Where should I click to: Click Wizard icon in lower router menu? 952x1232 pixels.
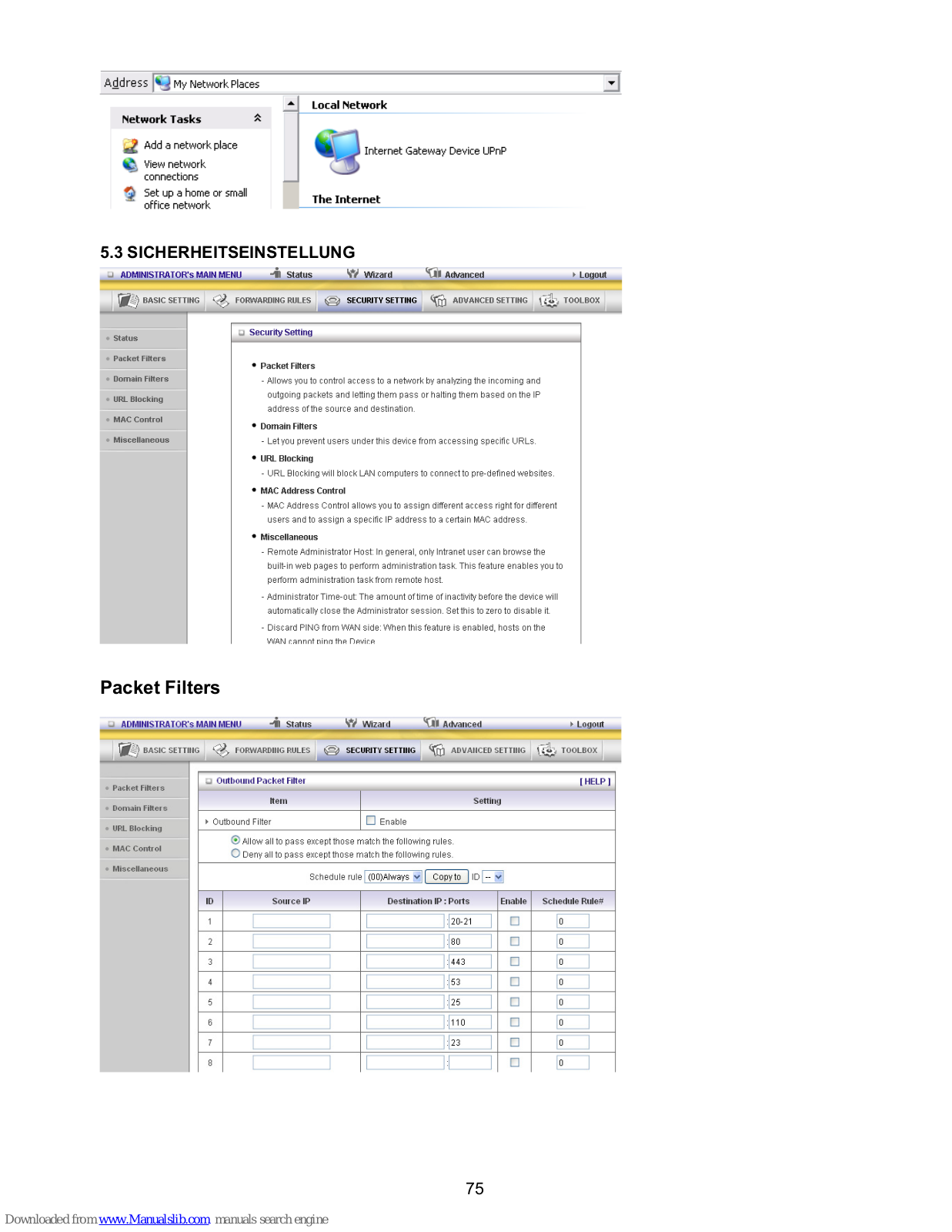tap(351, 723)
